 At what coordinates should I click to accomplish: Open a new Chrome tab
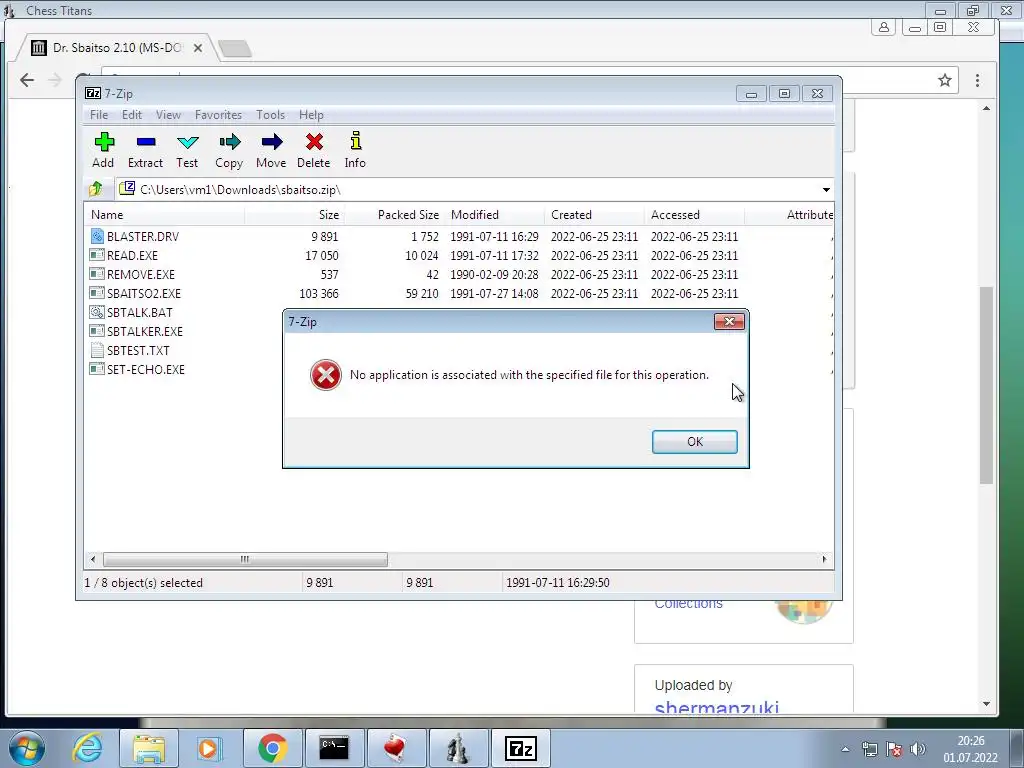point(234,48)
